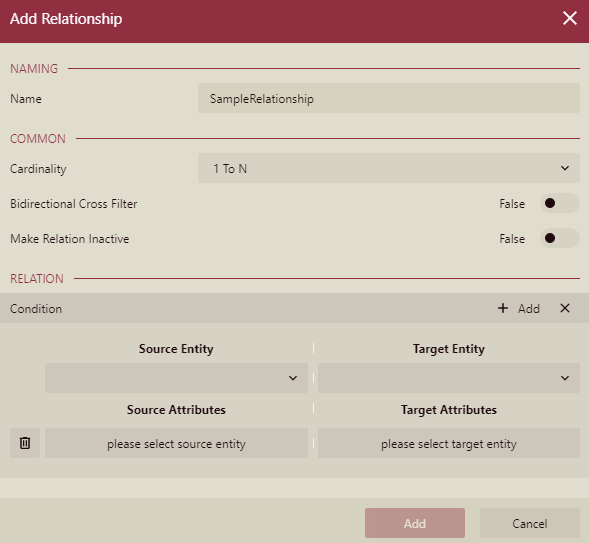Click the plus Add condition button
Image resolution: width=589 pixels, height=543 pixels.
click(519, 308)
